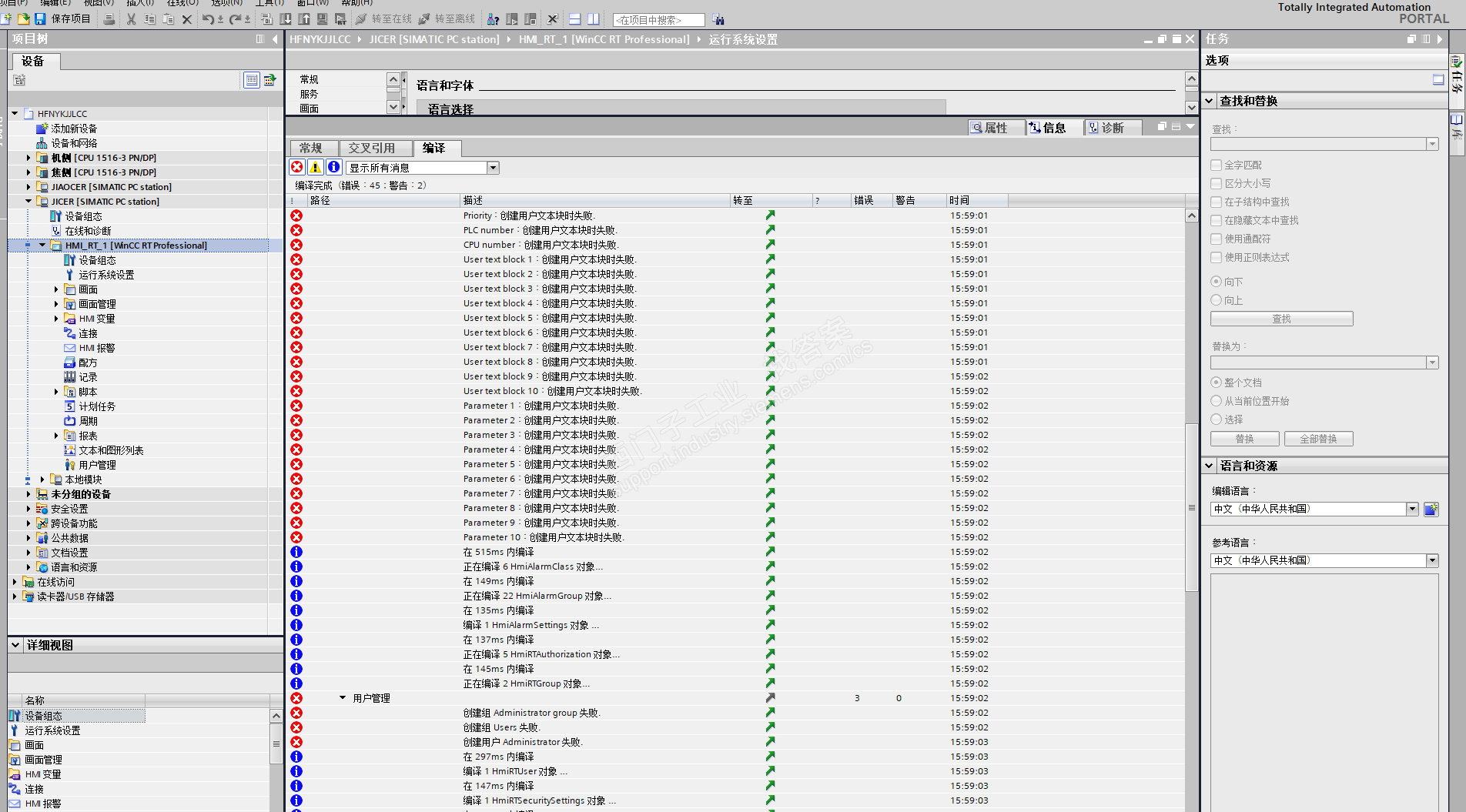This screenshot has height=812, width=1466.
Task: Click the Paste icon in the toolbar
Action: tap(169, 19)
